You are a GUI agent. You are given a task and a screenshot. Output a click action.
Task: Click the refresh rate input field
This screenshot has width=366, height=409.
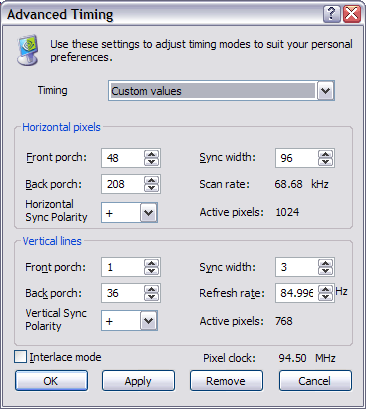297,293
